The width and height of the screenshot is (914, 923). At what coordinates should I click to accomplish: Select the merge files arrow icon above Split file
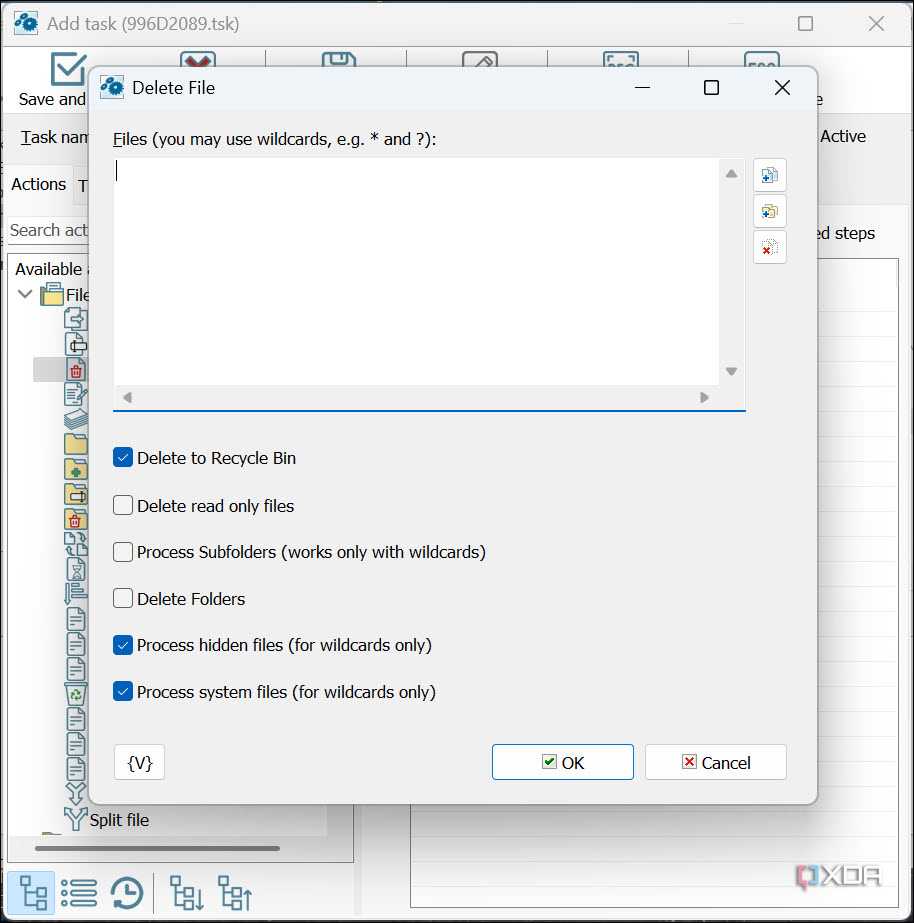point(75,793)
